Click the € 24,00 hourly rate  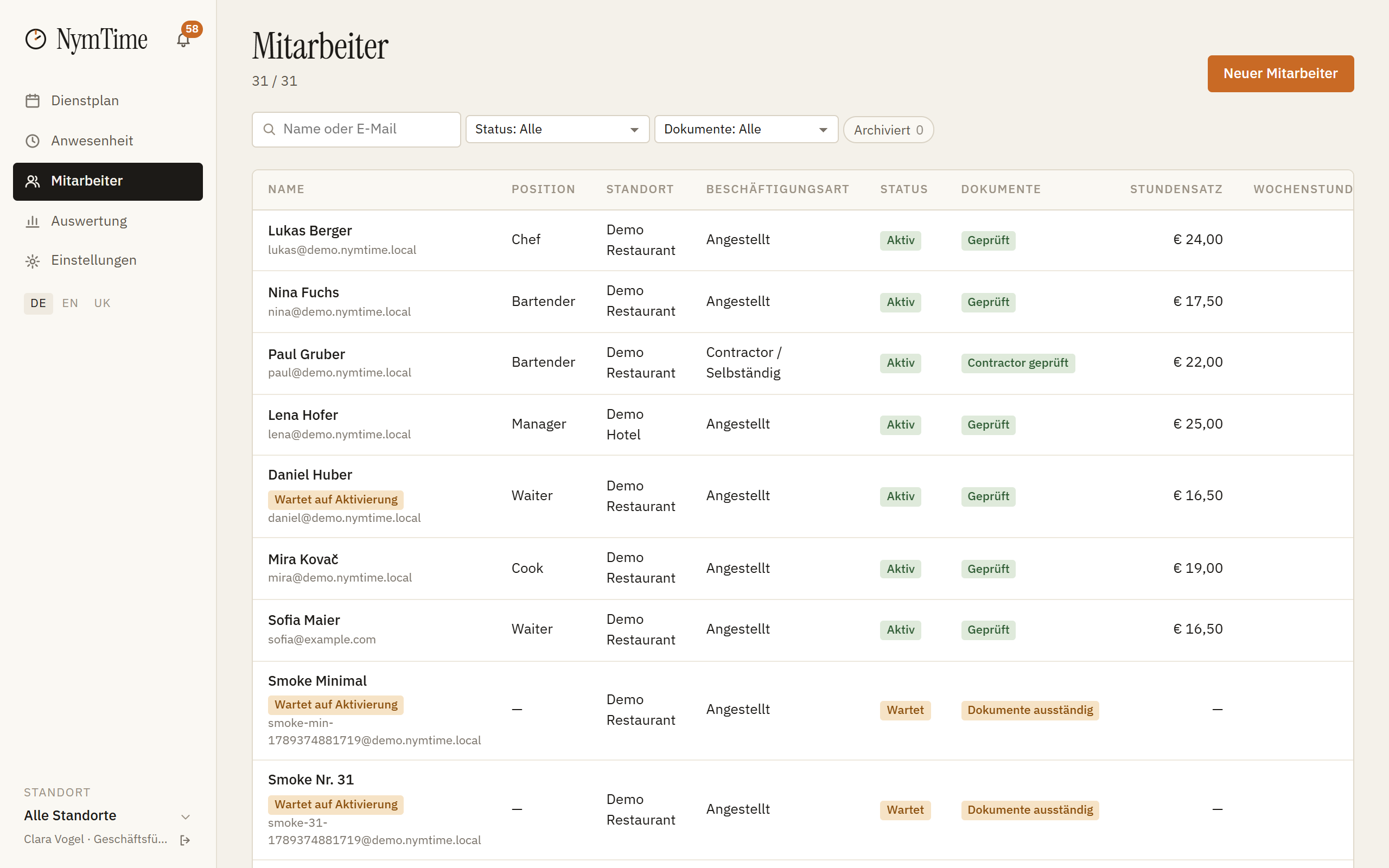pos(1198,240)
